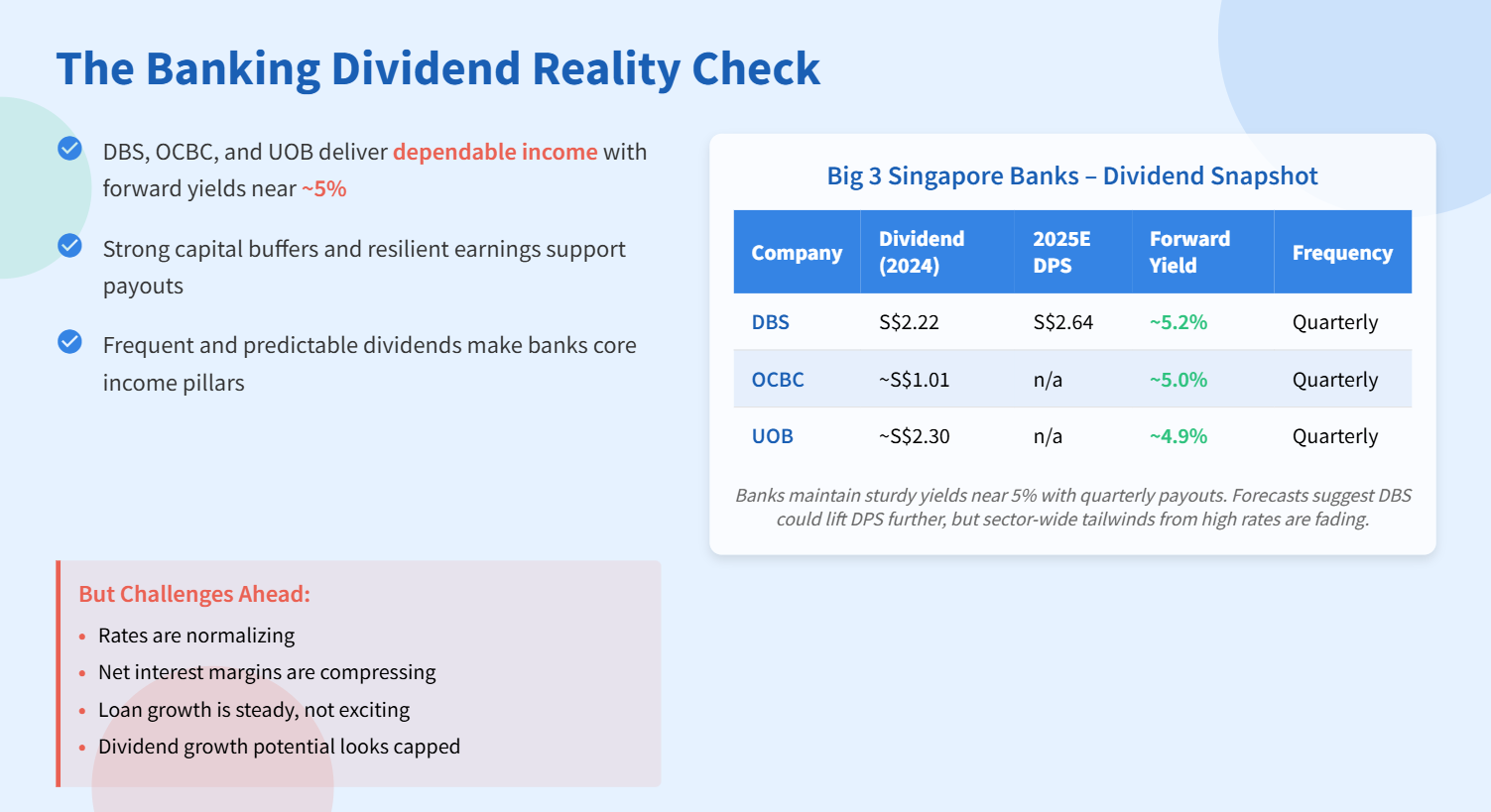Screen dimensions: 1491x812
Task: Select the highlighted text dependable income
Action: point(495,152)
